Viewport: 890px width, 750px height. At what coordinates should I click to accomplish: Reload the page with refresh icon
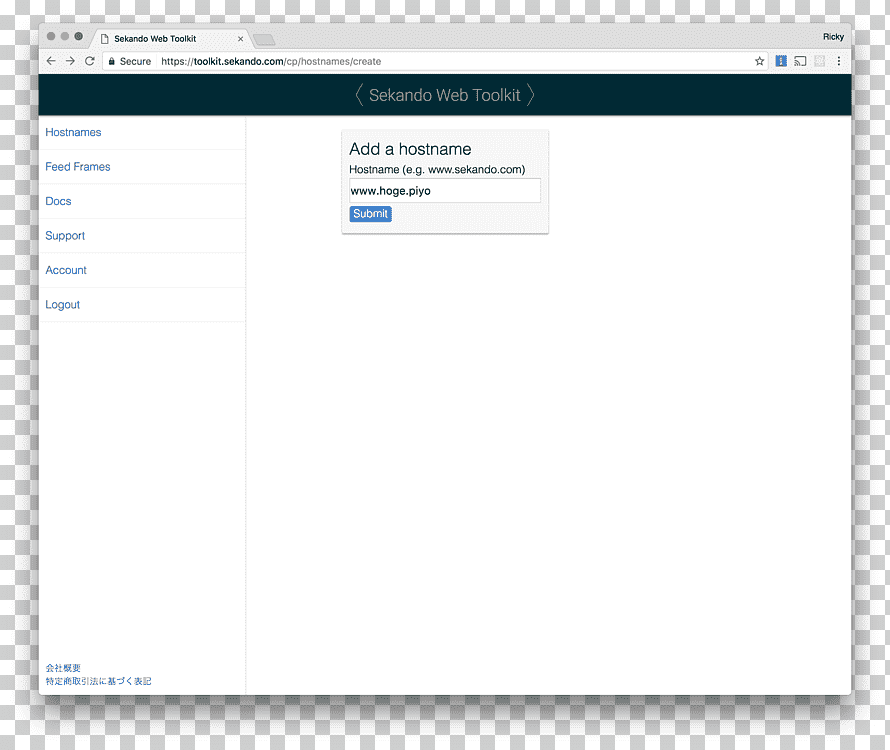pyautogui.click(x=90, y=61)
